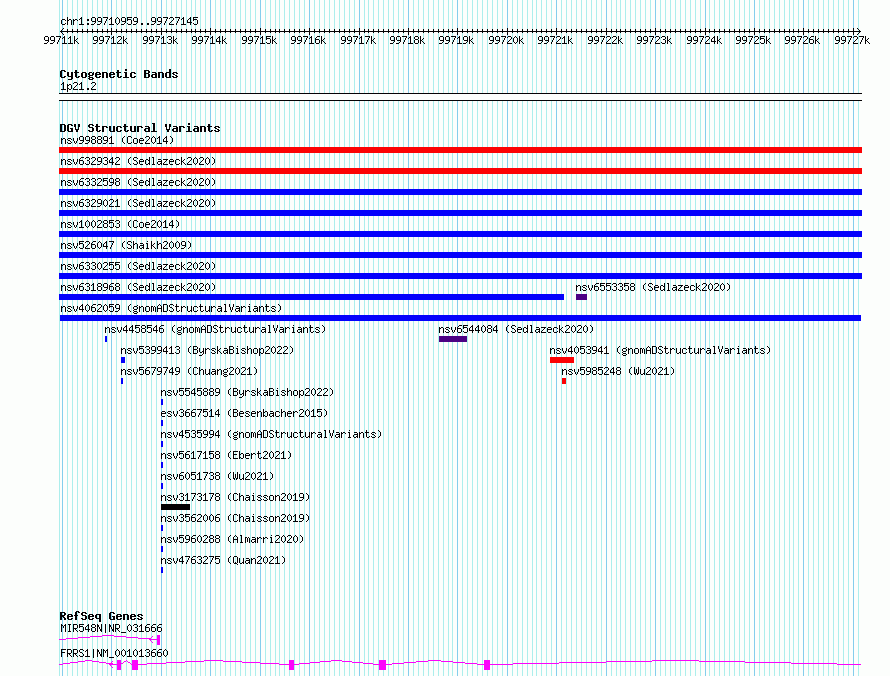
Task: Click nsv4535994 (gnomADStructuralVariants) label
Action: pos(271,434)
